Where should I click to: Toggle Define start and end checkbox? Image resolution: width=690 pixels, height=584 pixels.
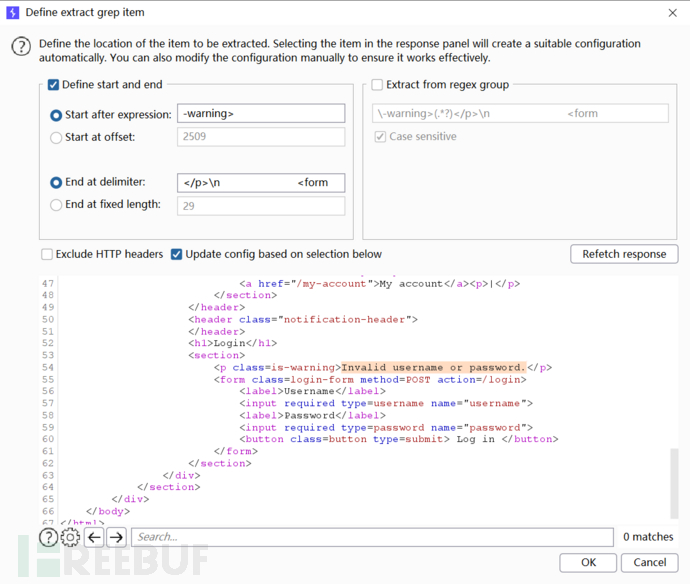pos(54,85)
